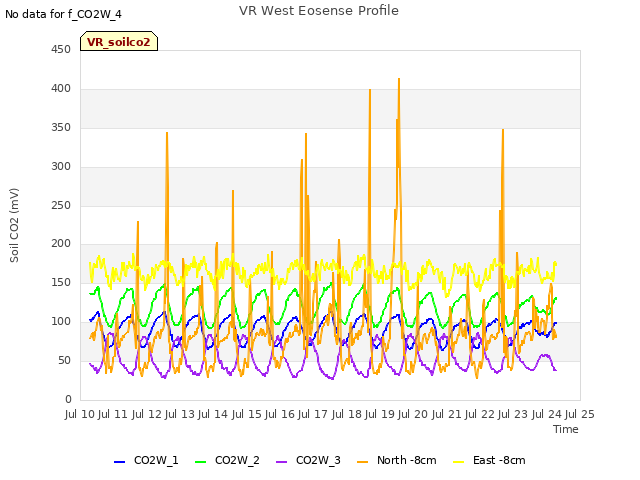Image resolution: width=640 pixels, height=480 pixels.
Task: Click the Jul 10 x-axis tick label
Action: 80,415
